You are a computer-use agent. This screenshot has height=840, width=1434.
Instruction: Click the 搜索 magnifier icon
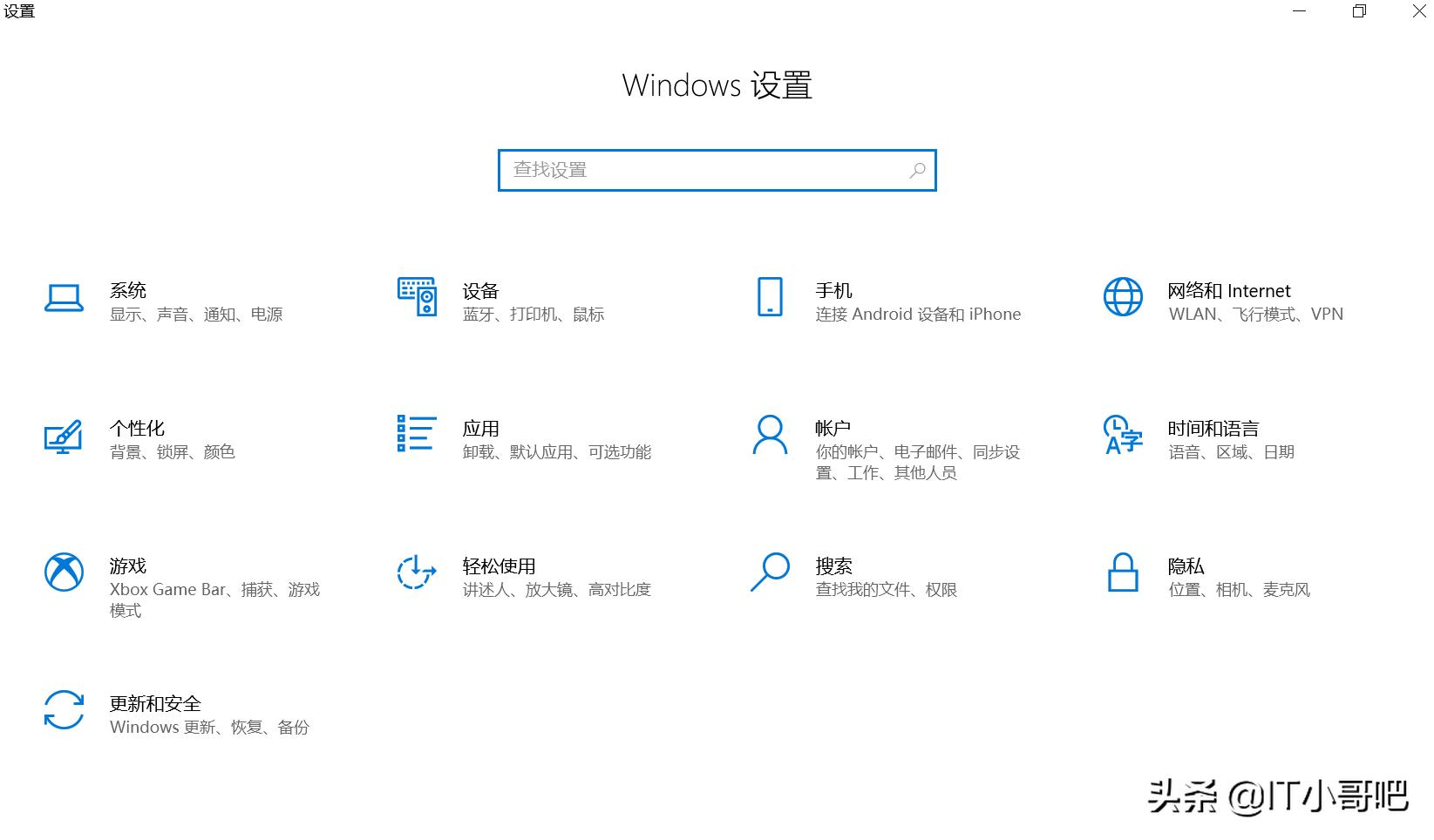point(769,573)
